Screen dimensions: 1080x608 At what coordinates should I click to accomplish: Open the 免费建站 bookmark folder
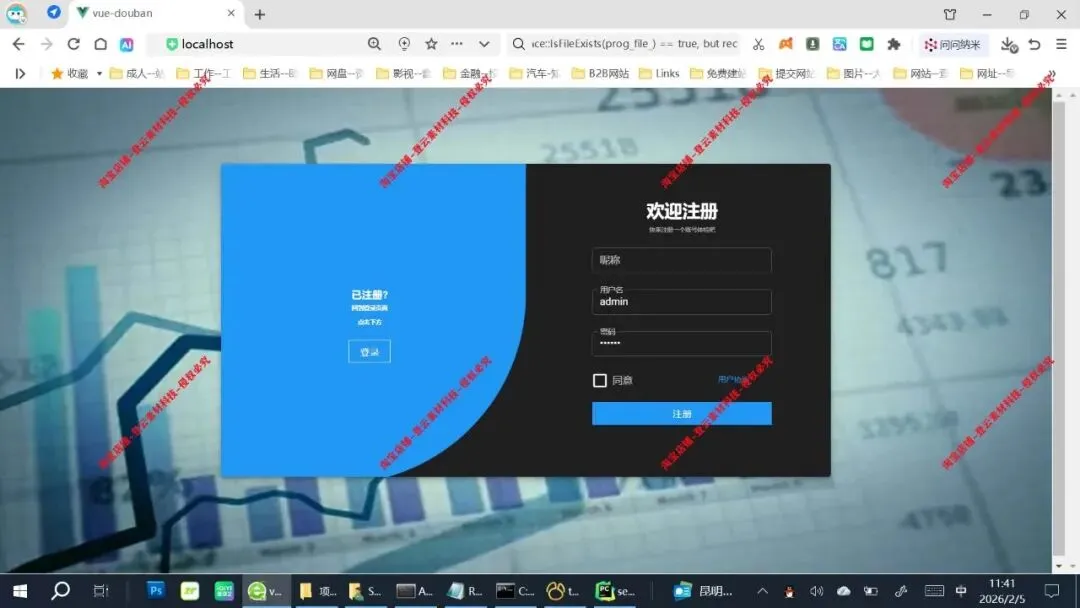point(718,73)
